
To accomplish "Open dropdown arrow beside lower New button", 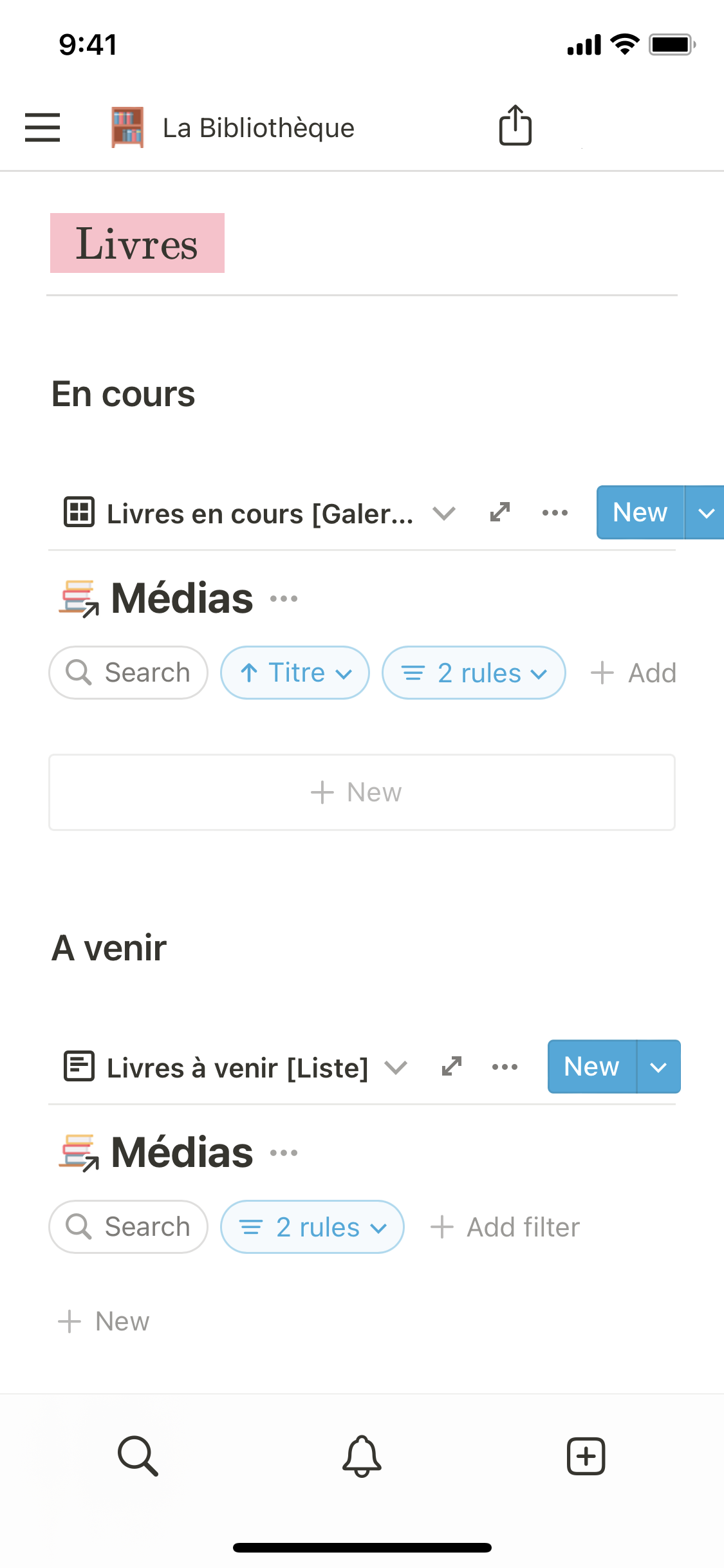I will (x=658, y=1067).
